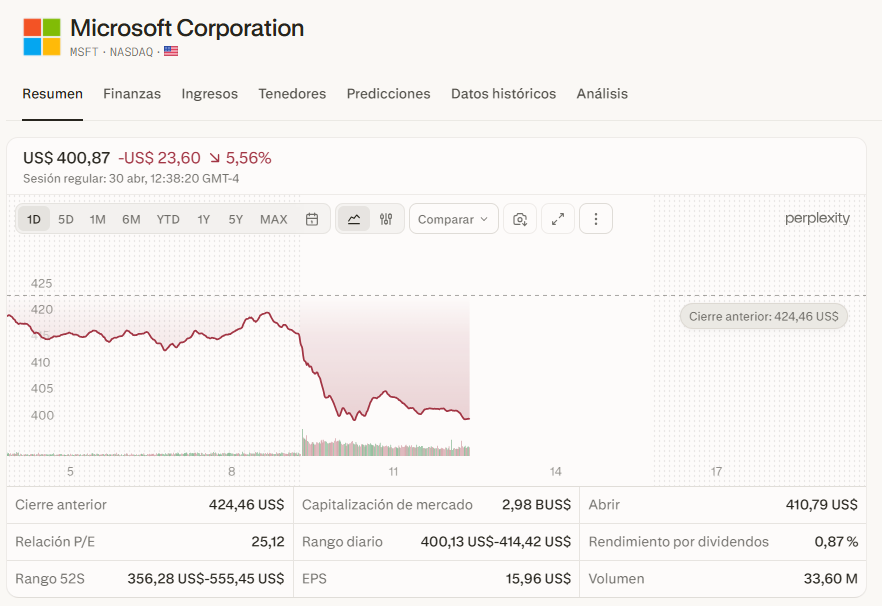882x606 pixels.
Task: Click the Rango diario value
Action: [496, 542]
